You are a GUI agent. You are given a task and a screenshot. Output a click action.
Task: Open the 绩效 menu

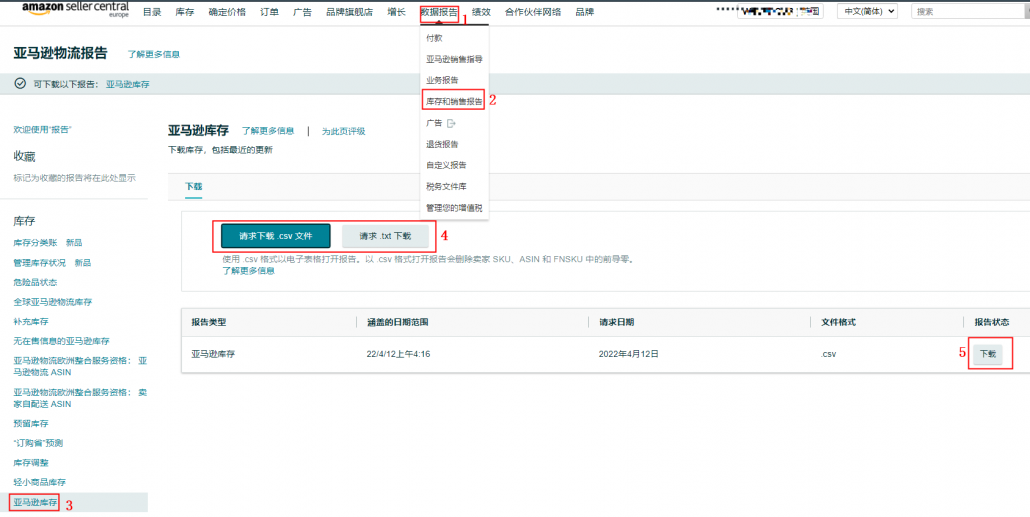coord(481,12)
